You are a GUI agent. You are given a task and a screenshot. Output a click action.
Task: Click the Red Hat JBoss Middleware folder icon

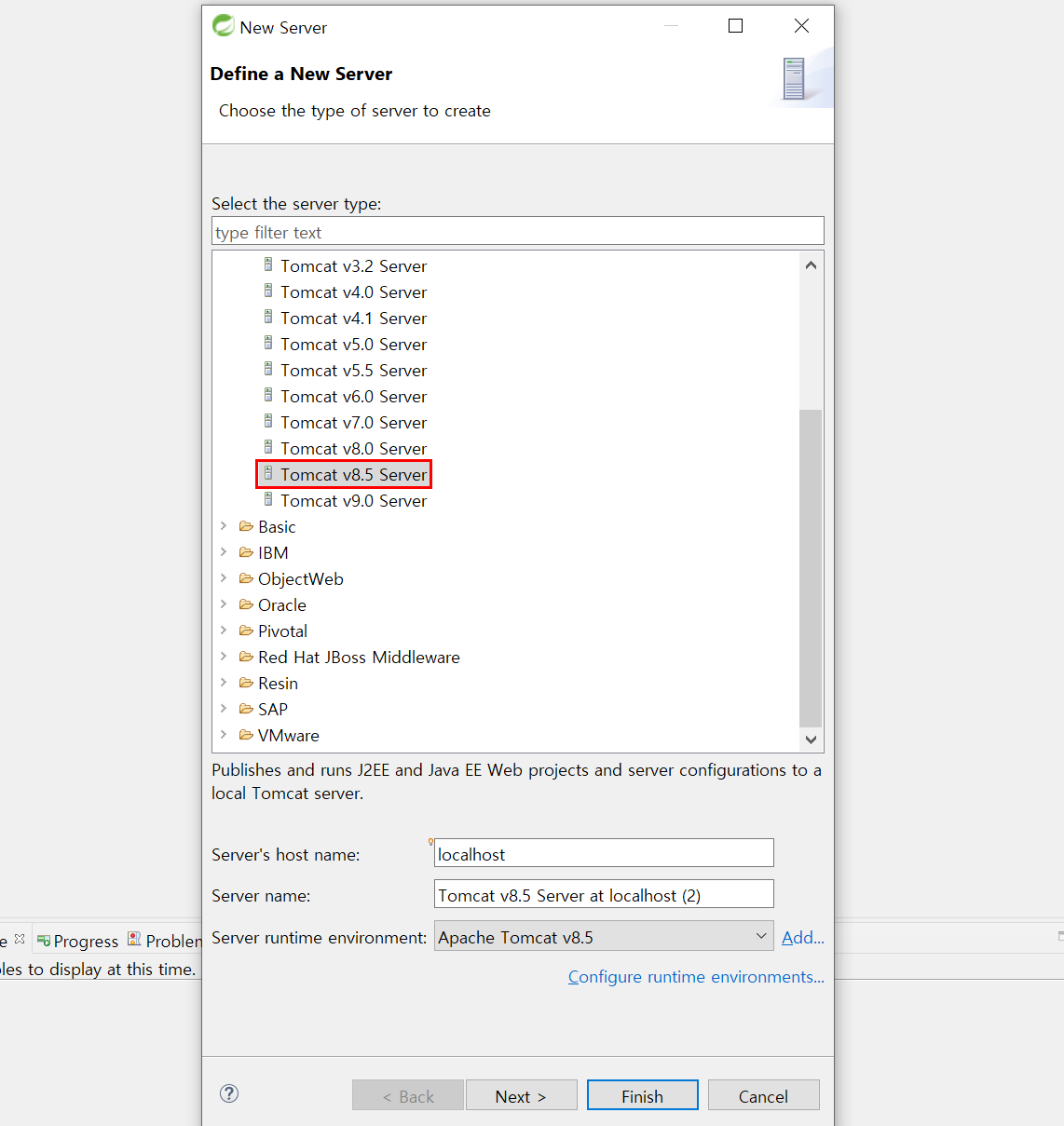246,657
